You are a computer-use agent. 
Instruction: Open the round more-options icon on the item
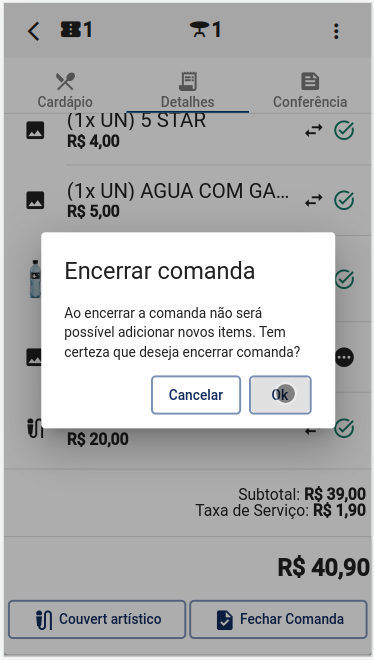coord(344,357)
